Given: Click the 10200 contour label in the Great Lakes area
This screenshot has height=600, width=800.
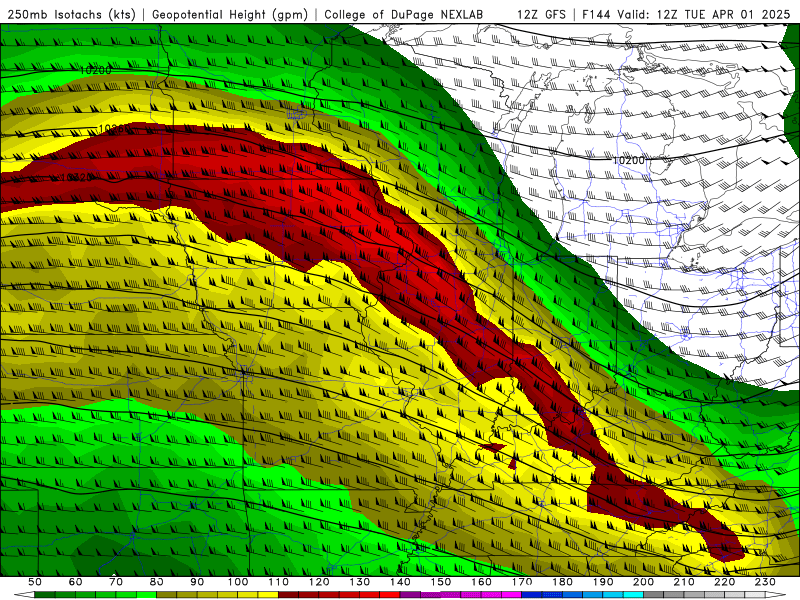Looking at the screenshot, I should pyautogui.click(x=629, y=160).
